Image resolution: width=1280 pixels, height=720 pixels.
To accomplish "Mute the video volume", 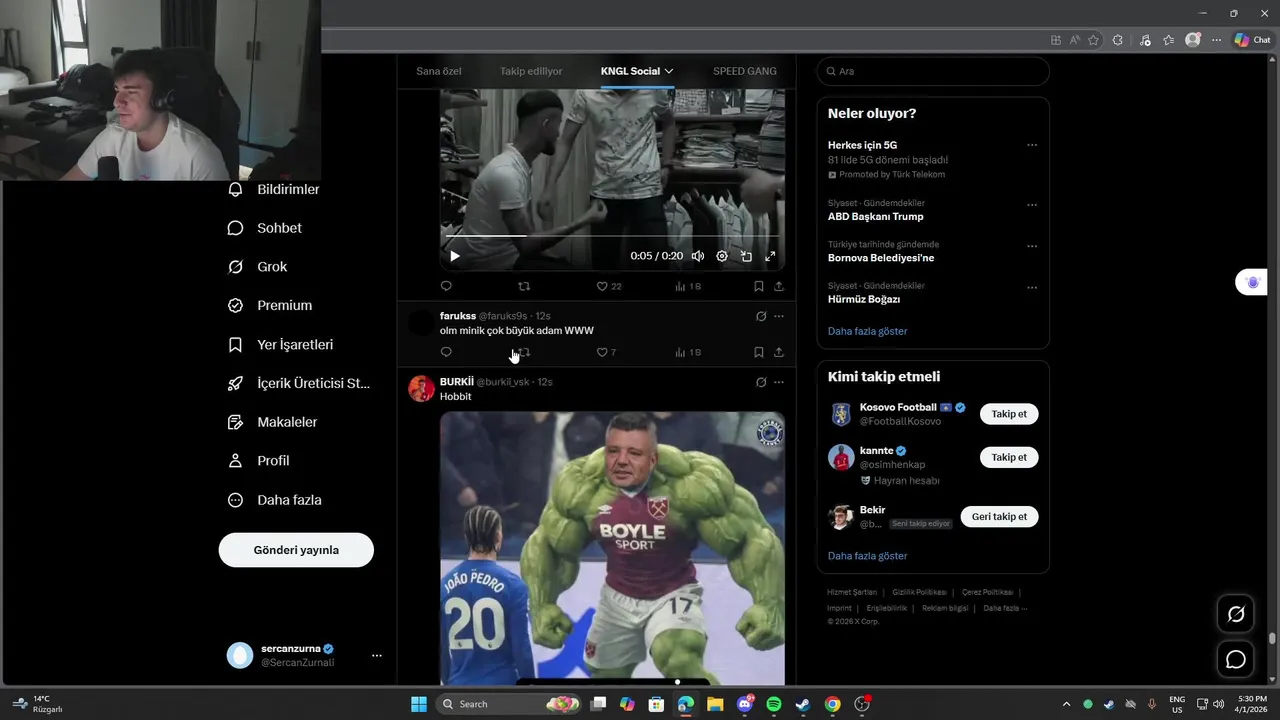I will [698, 256].
